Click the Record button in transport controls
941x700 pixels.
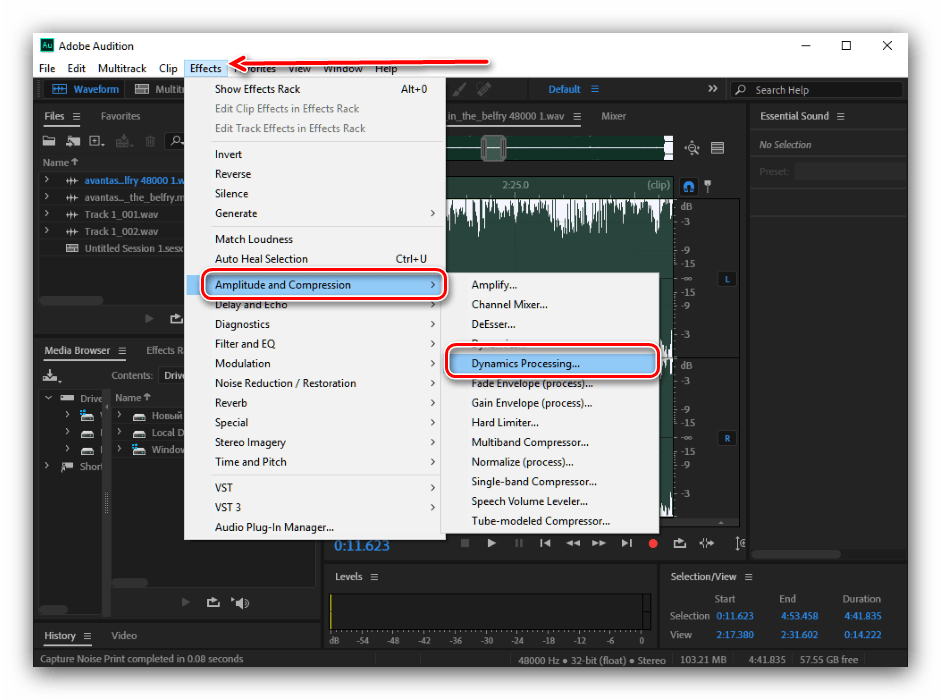click(653, 543)
